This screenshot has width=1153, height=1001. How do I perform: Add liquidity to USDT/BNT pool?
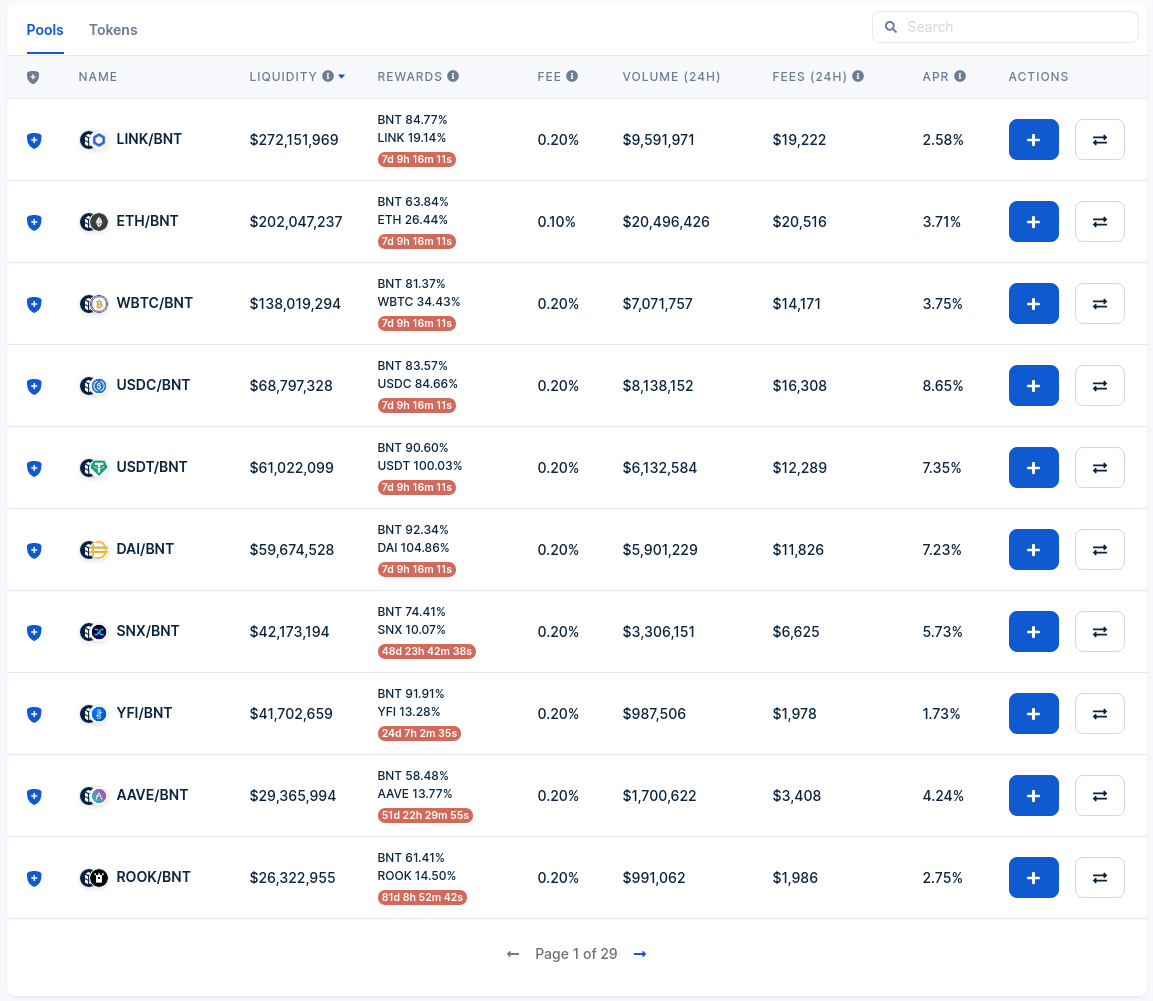pyautogui.click(x=1033, y=468)
